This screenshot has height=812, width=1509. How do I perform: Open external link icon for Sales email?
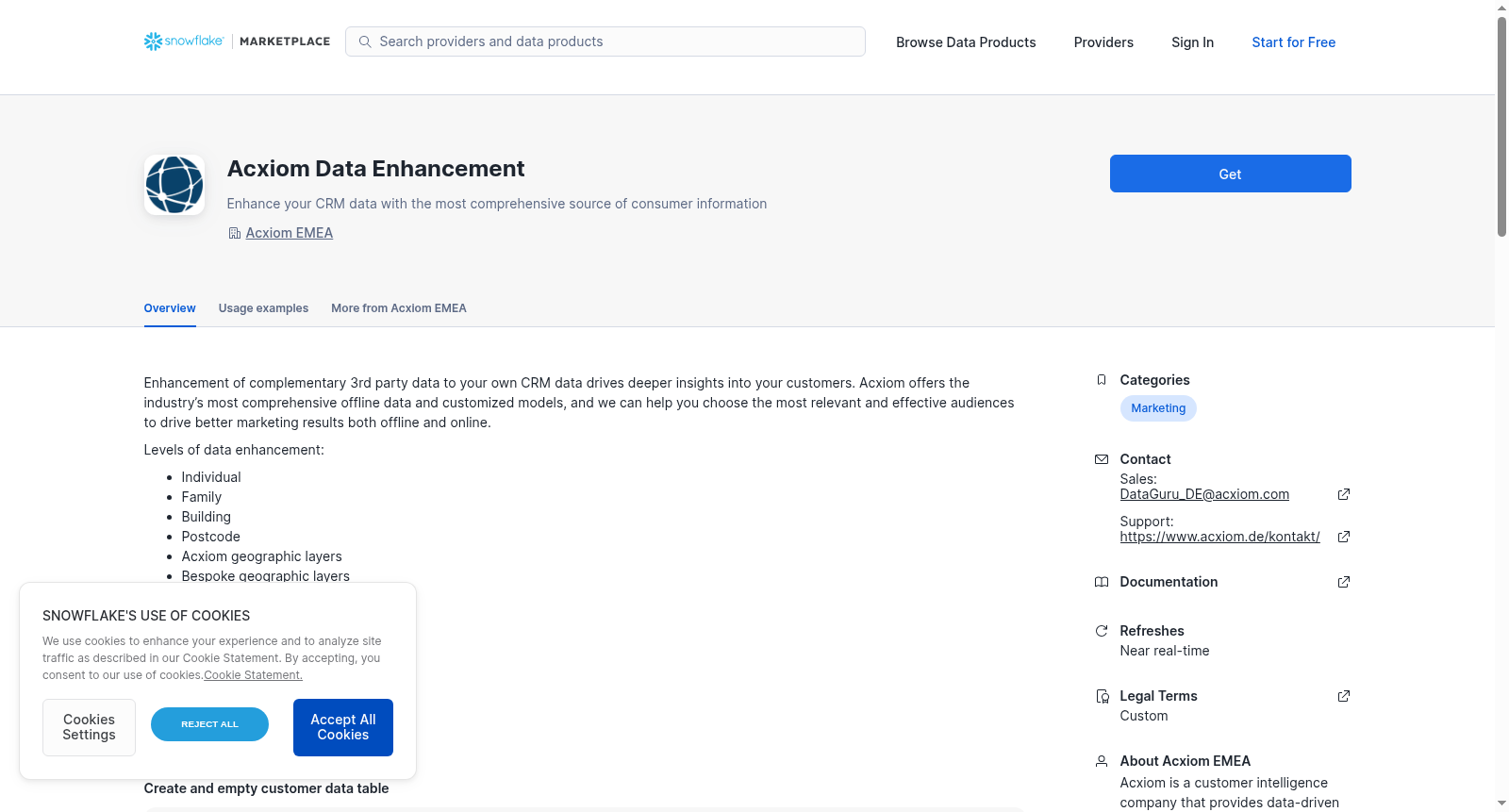1344,494
